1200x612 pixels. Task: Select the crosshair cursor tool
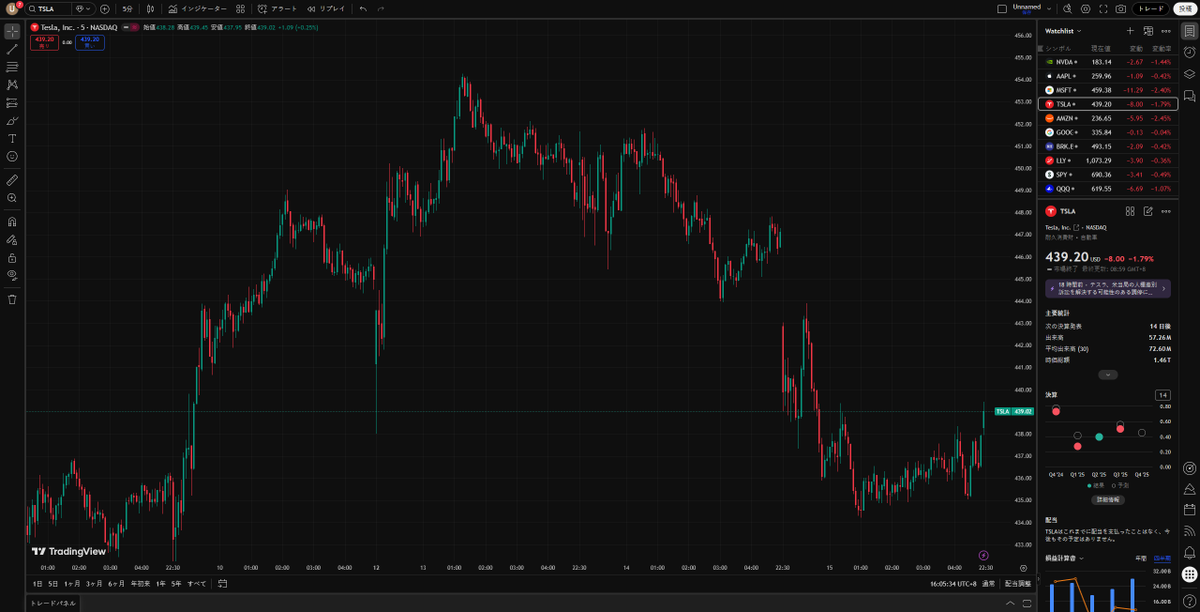click(12, 31)
